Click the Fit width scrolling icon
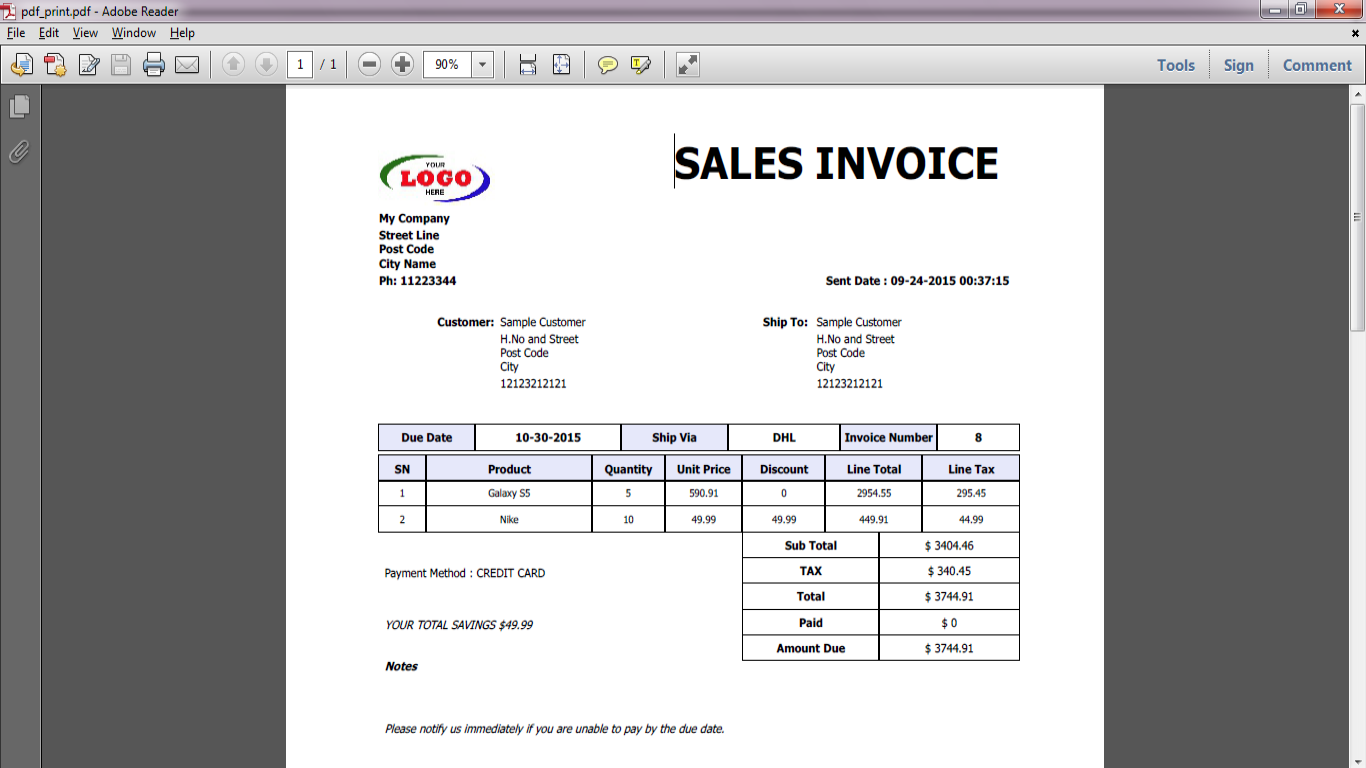 point(528,65)
